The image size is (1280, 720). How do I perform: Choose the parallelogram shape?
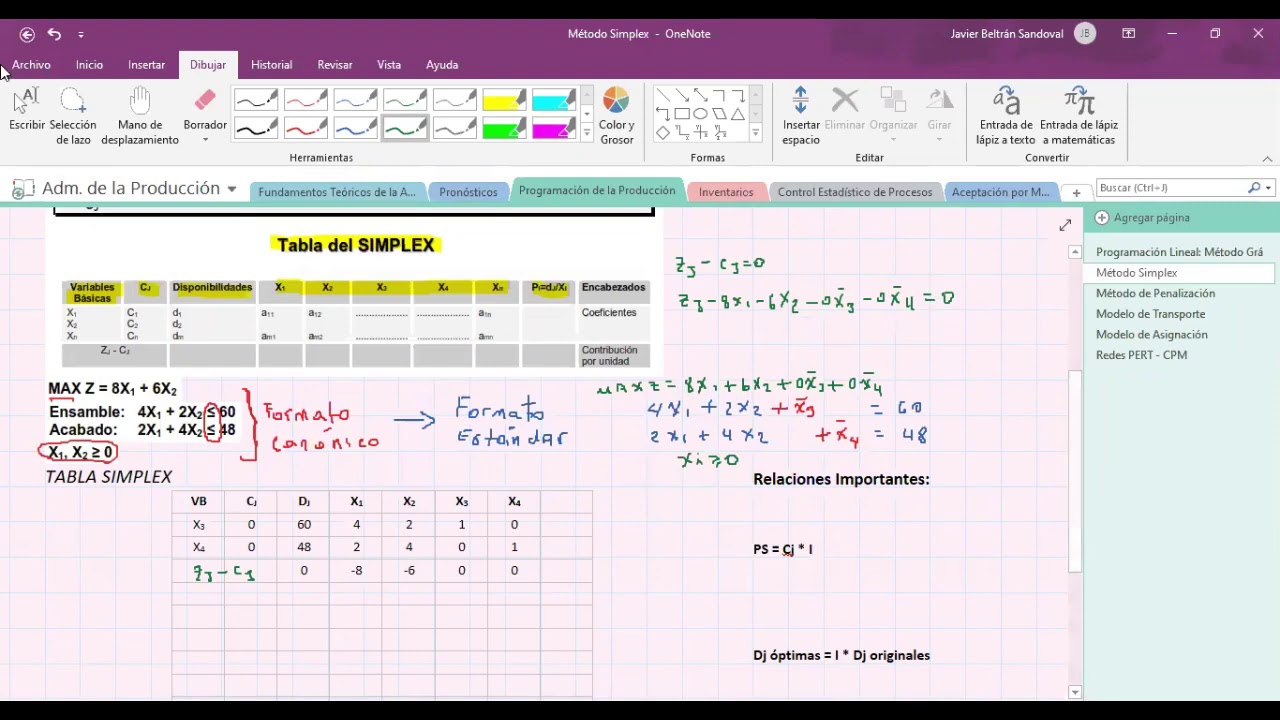tap(719, 114)
